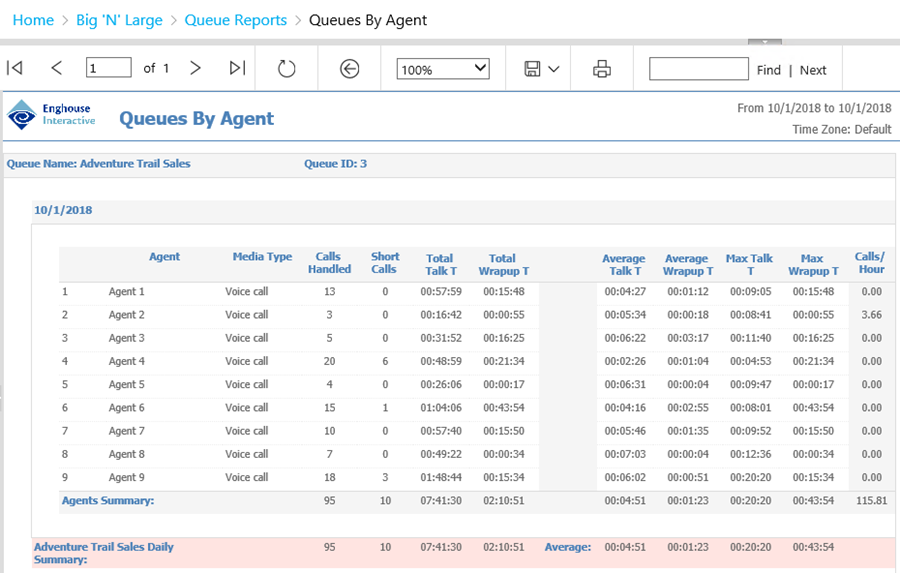Go to previous report page
The height and width of the screenshot is (573, 900).
pos(56,68)
